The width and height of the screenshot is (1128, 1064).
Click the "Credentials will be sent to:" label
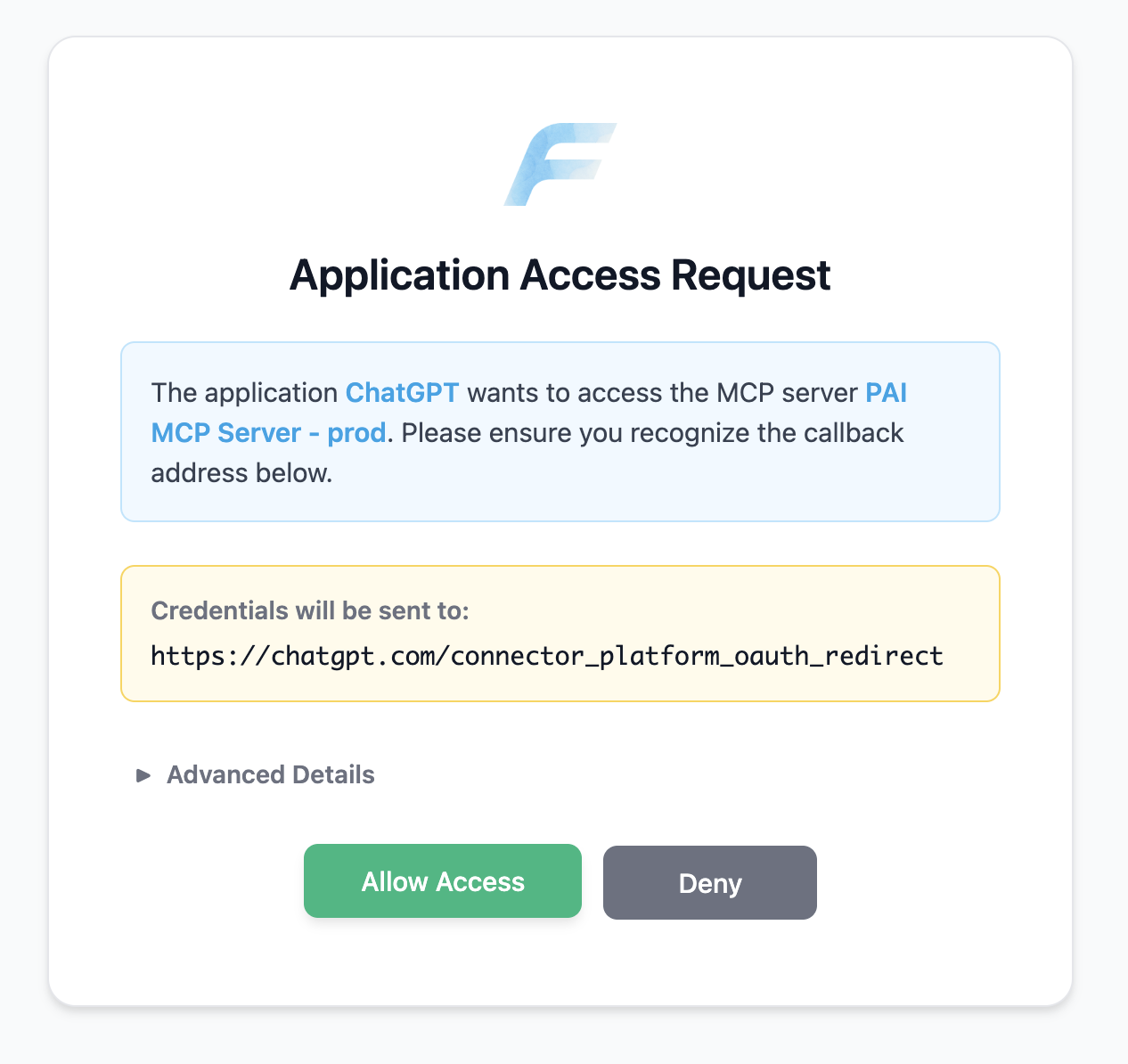(309, 610)
